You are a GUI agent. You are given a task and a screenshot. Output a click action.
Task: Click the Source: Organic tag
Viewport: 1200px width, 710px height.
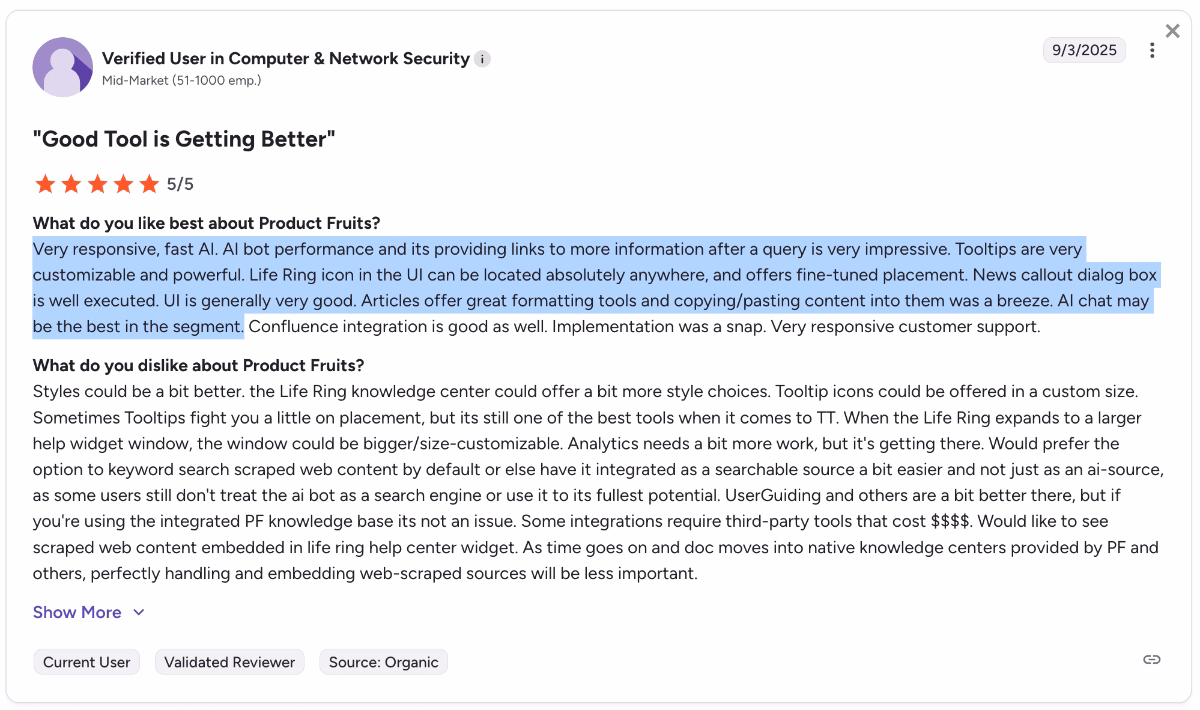tap(383, 661)
